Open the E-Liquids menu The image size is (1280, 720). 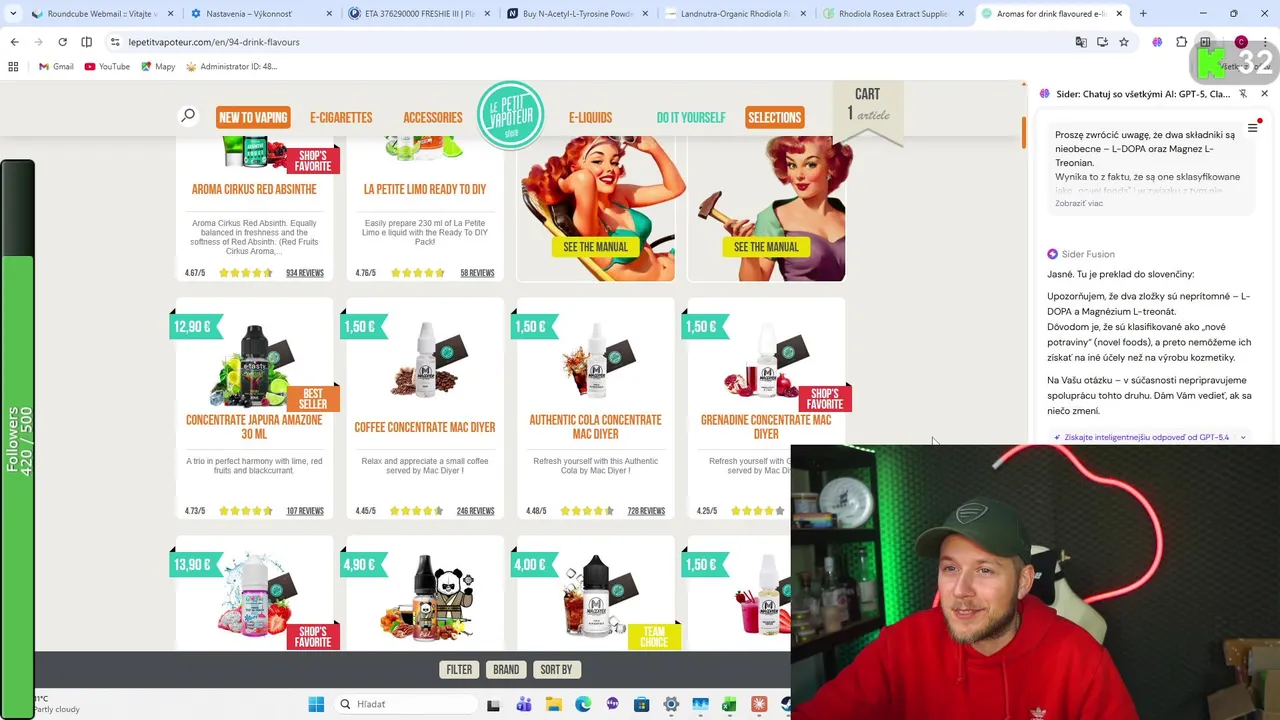590,117
